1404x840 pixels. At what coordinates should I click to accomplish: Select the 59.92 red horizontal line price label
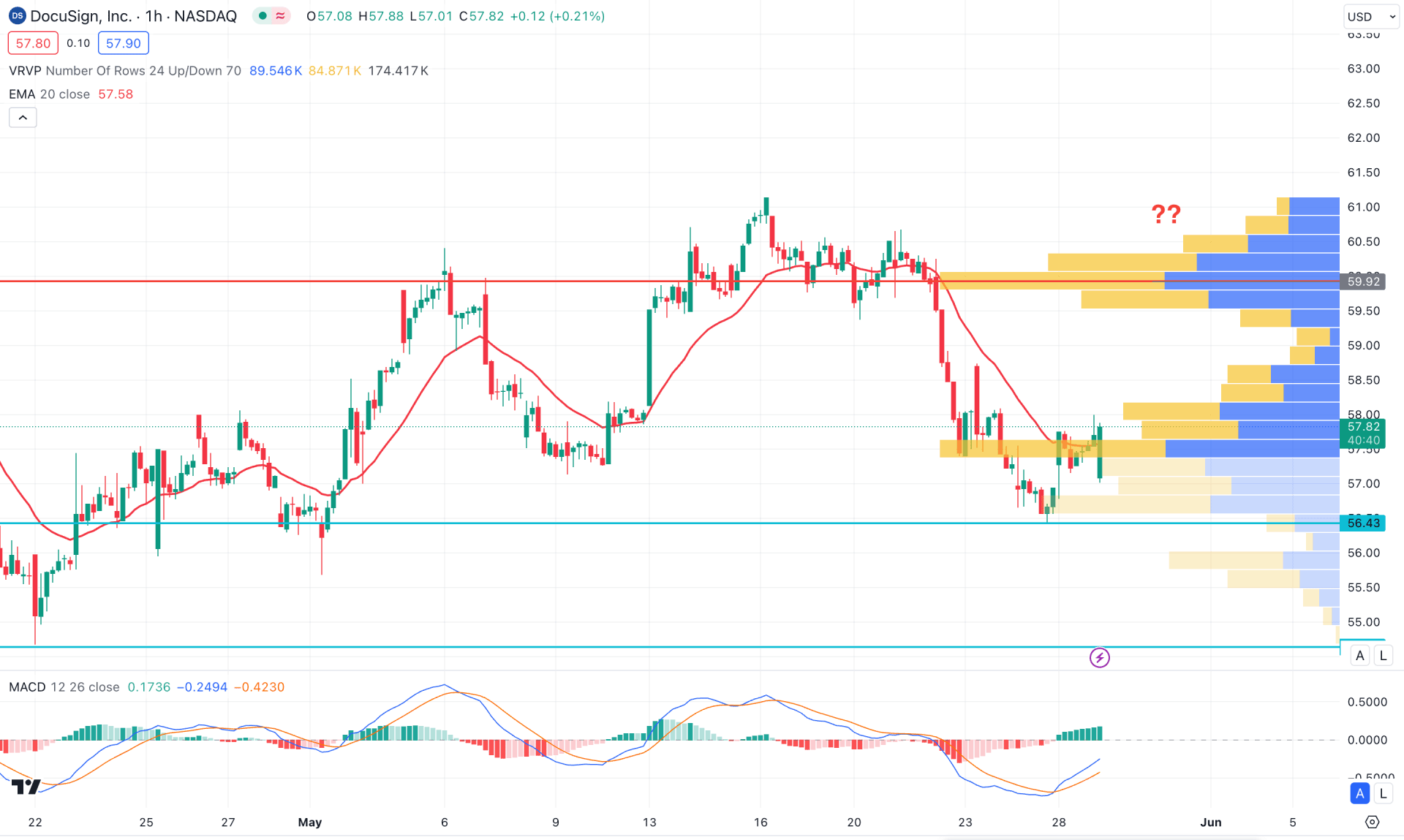(x=1363, y=281)
